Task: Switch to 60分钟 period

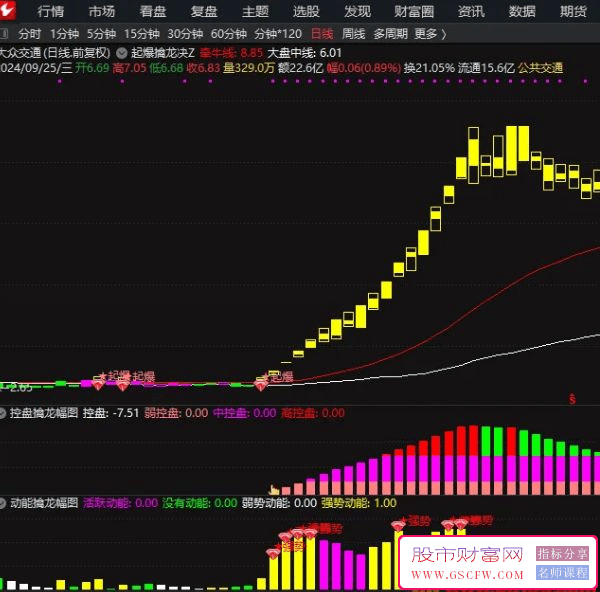Action: click(229, 34)
